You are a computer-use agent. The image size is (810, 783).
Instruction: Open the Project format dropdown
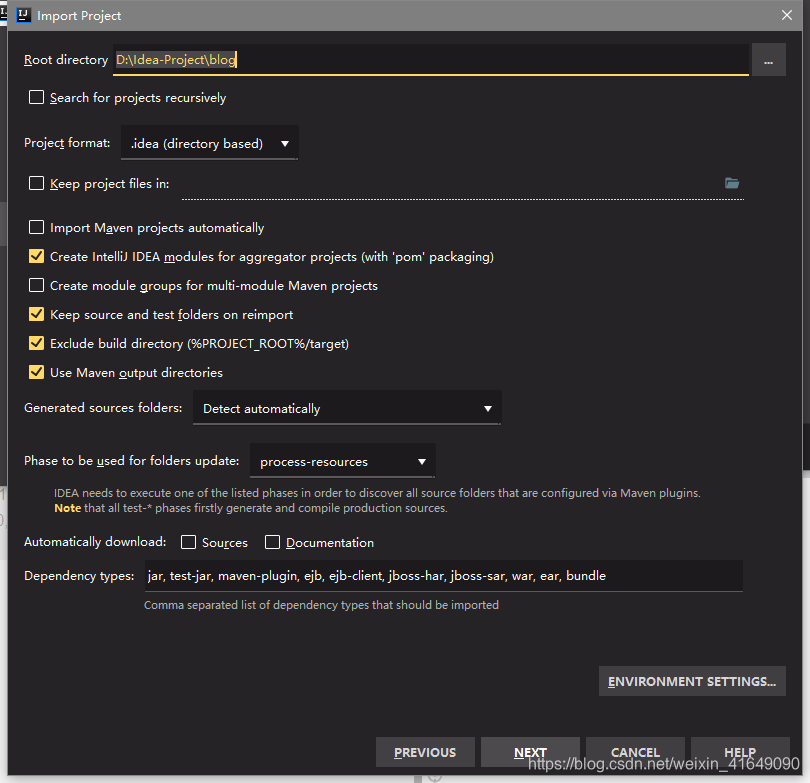[210, 143]
